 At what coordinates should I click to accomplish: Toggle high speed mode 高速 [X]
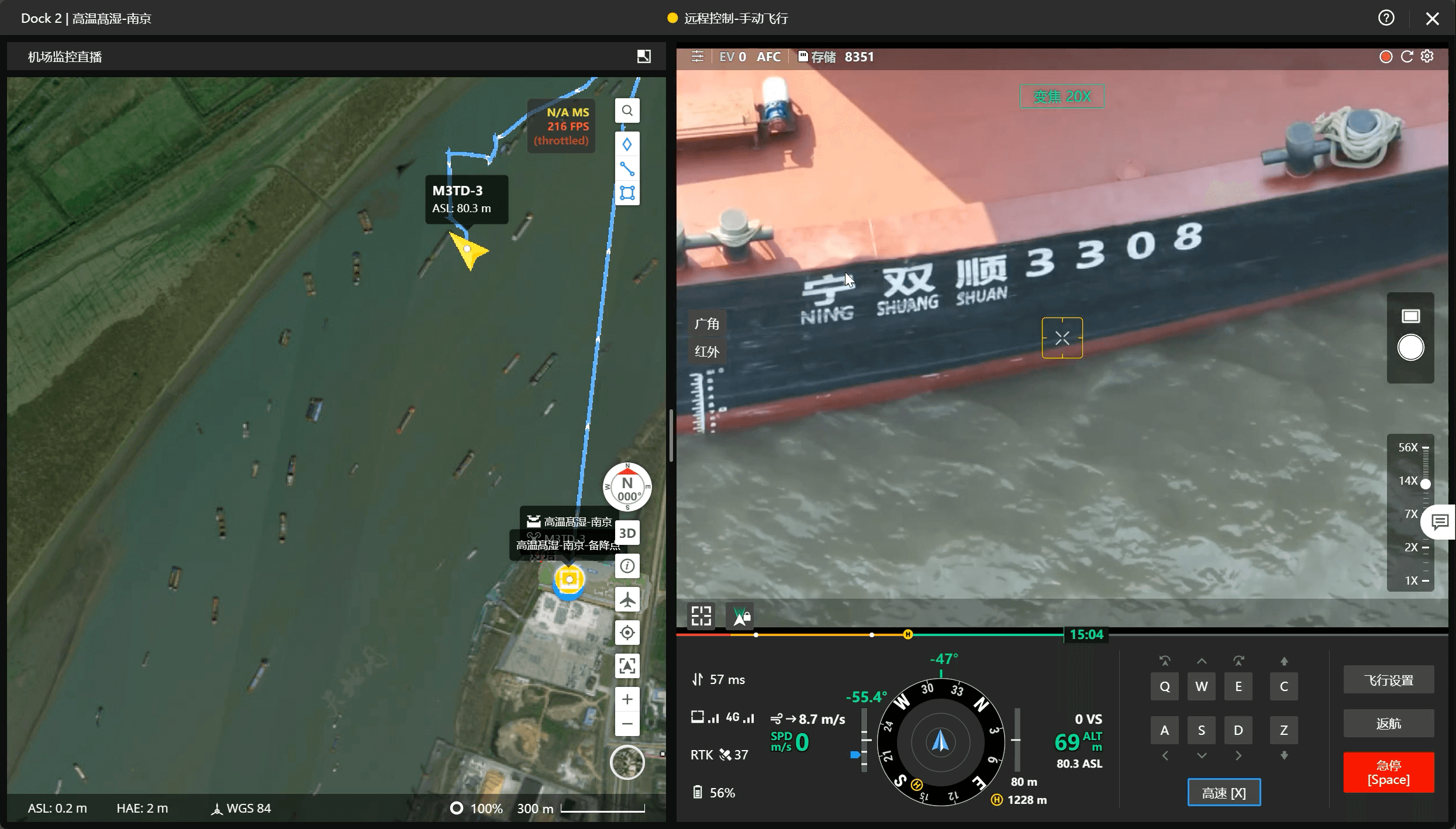pyautogui.click(x=1224, y=793)
